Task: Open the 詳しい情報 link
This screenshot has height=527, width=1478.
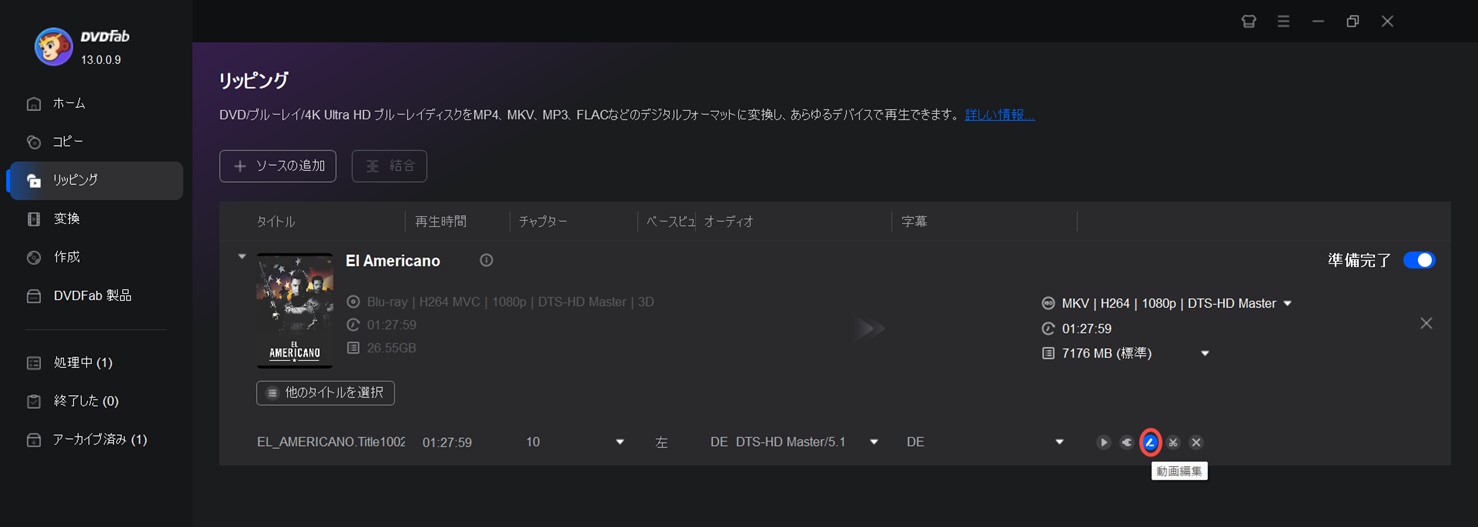Action: click(1000, 115)
